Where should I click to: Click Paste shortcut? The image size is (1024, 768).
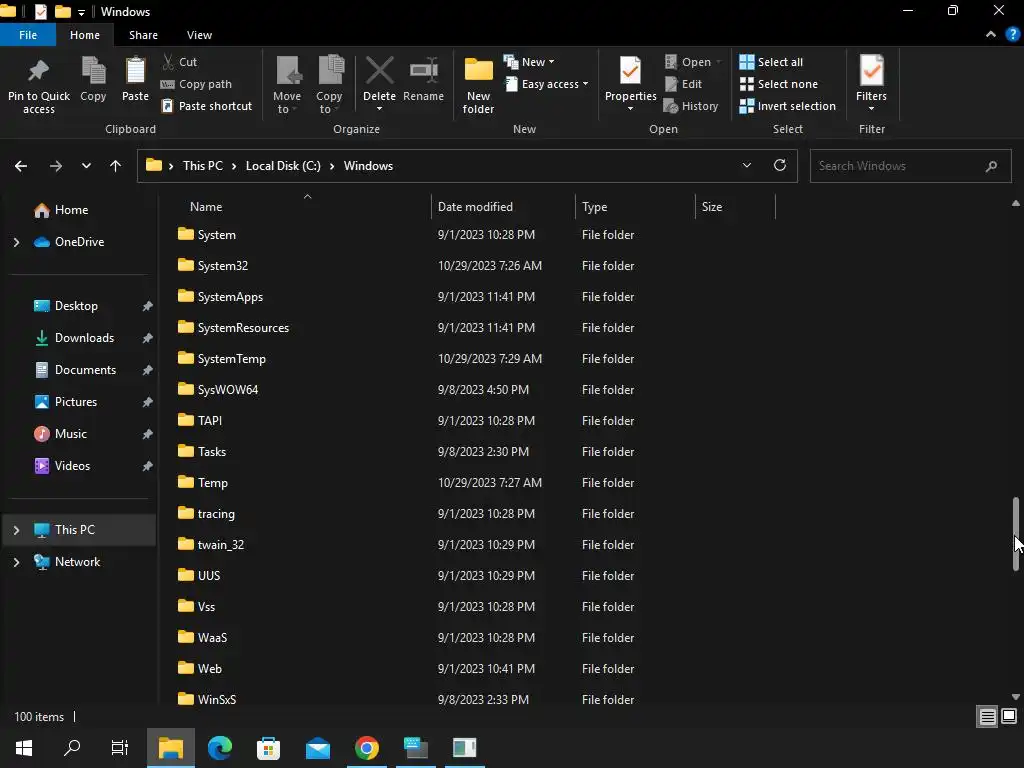[x=206, y=106]
